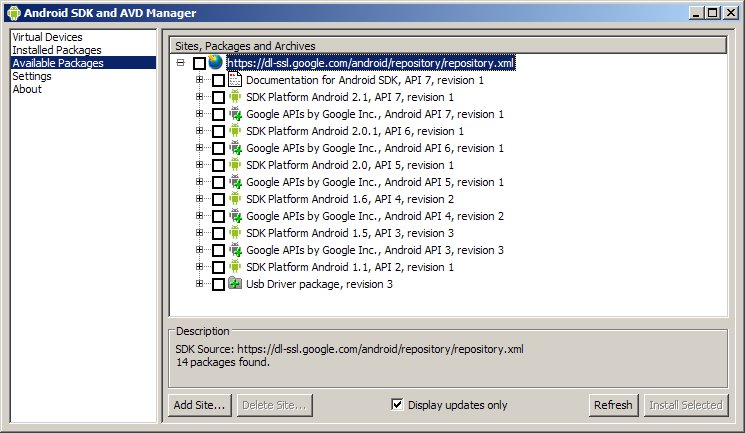Click the SDK Source description text
This screenshot has height=433, width=745.
point(349,349)
